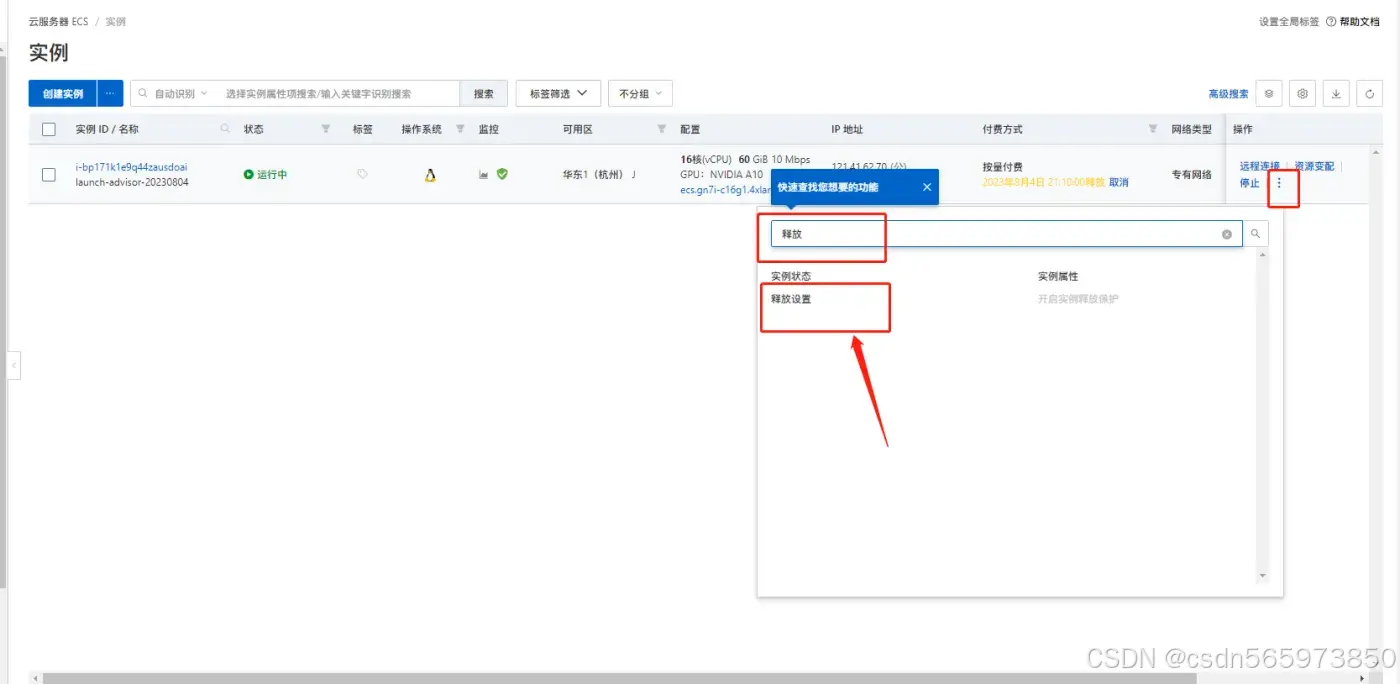Open the global settings gear icon
The width and height of the screenshot is (1400, 684).
[x=1302, y=93]
